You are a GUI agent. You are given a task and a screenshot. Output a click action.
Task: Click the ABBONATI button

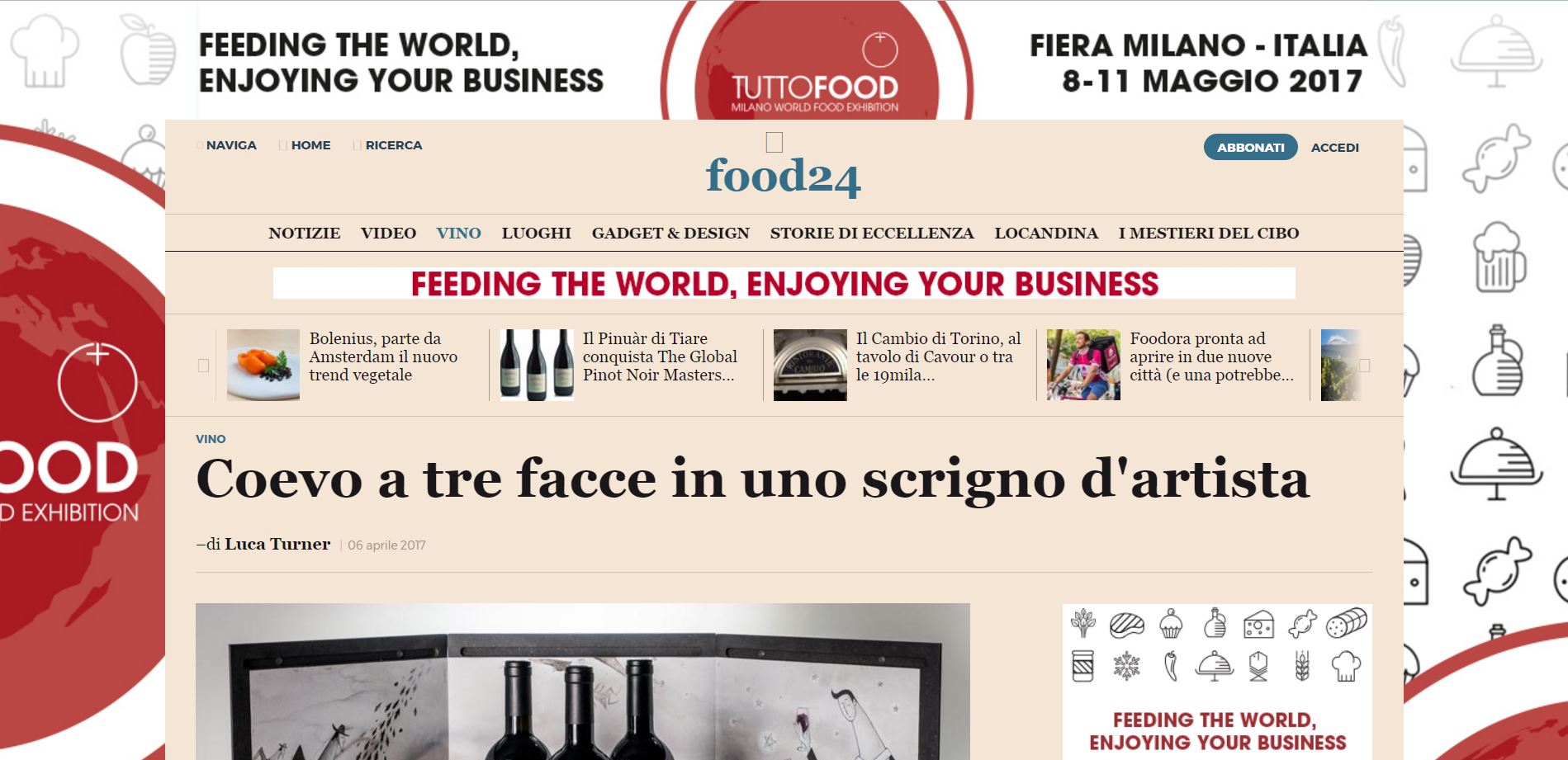click(x=1251, y=147)
